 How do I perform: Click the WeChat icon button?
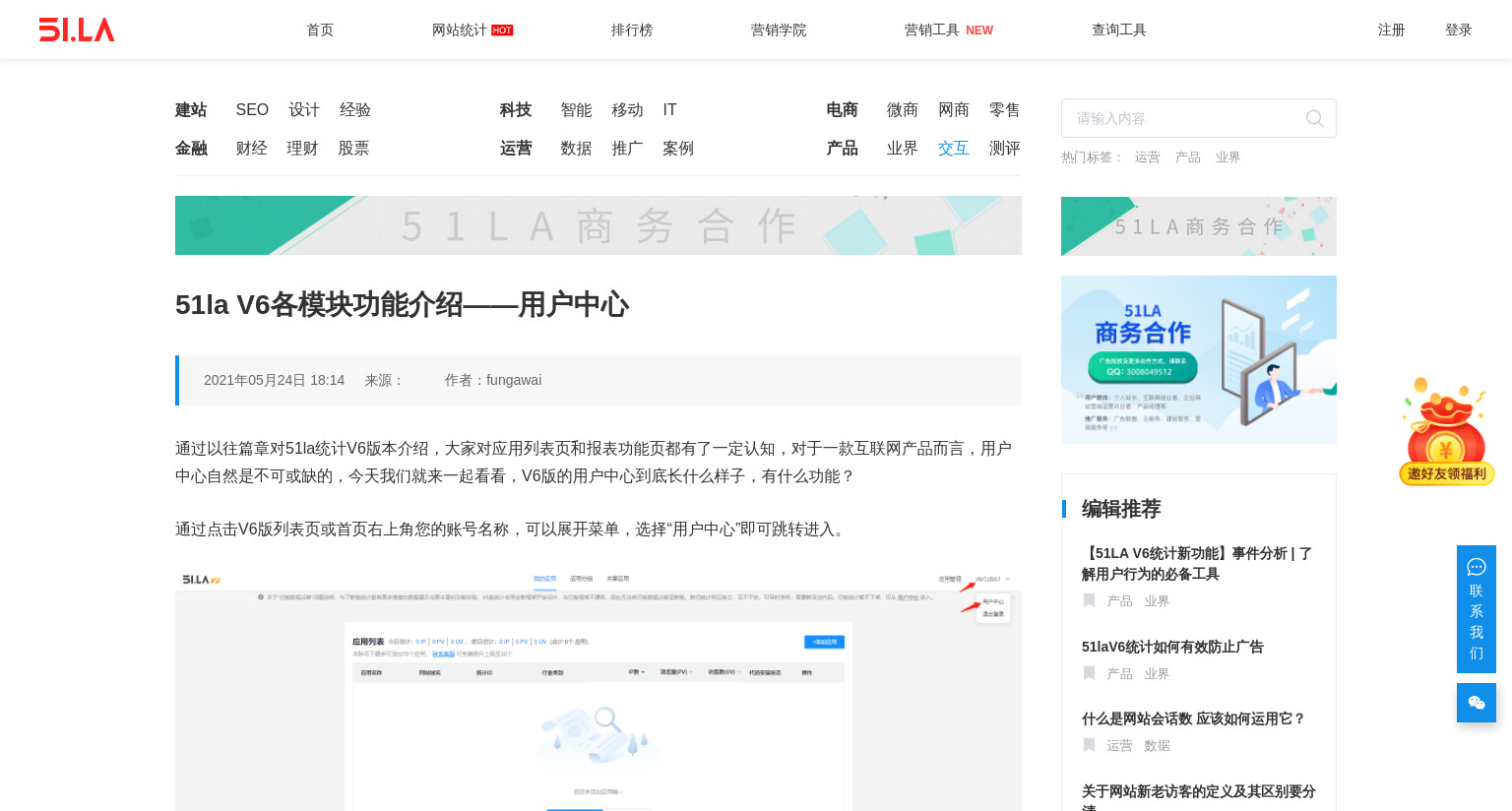click(x=1476, y=703)
